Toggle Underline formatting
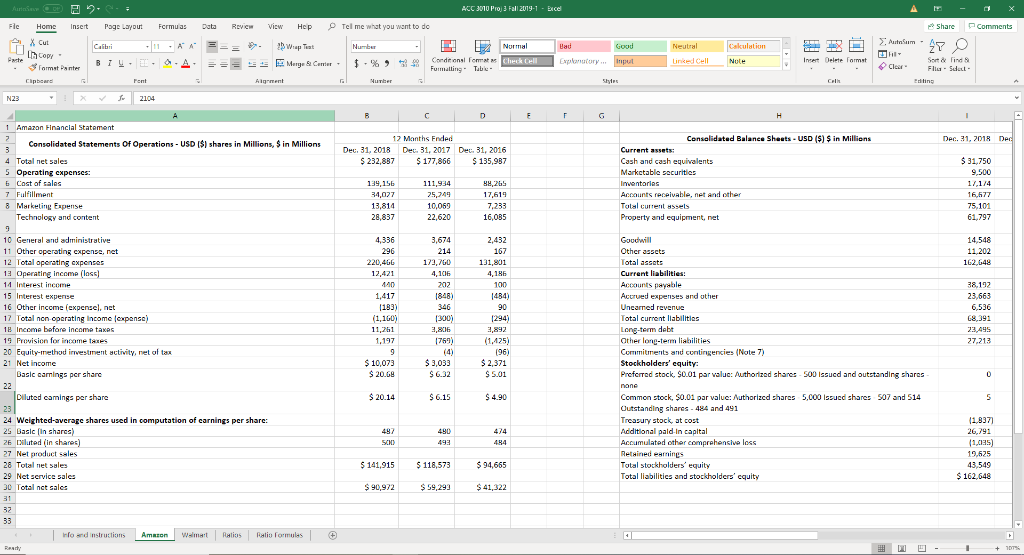The height and width of the screenshot is (555, 1024). (121, 64)
